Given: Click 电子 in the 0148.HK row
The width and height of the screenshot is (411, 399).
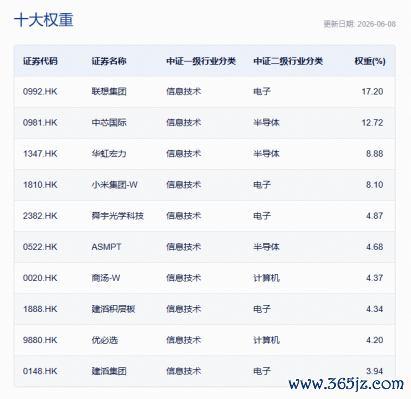Looking at the screenshot, I should click(262, 371).
